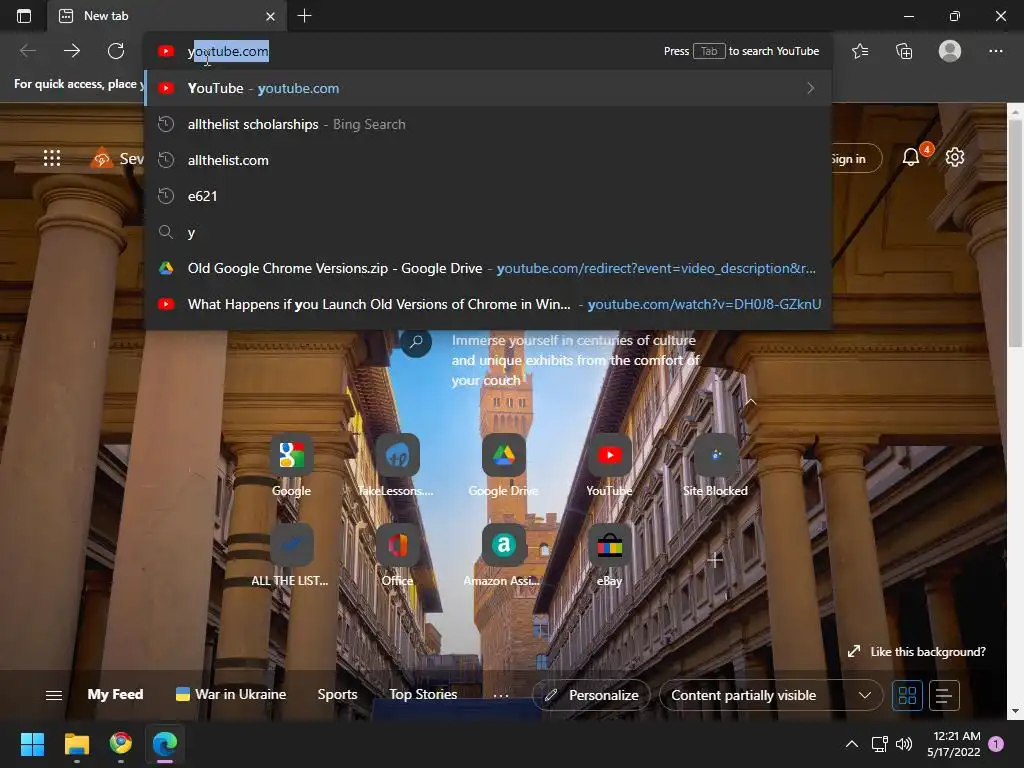
Task: Select the Sports feed tab
Action: (337, 694)
